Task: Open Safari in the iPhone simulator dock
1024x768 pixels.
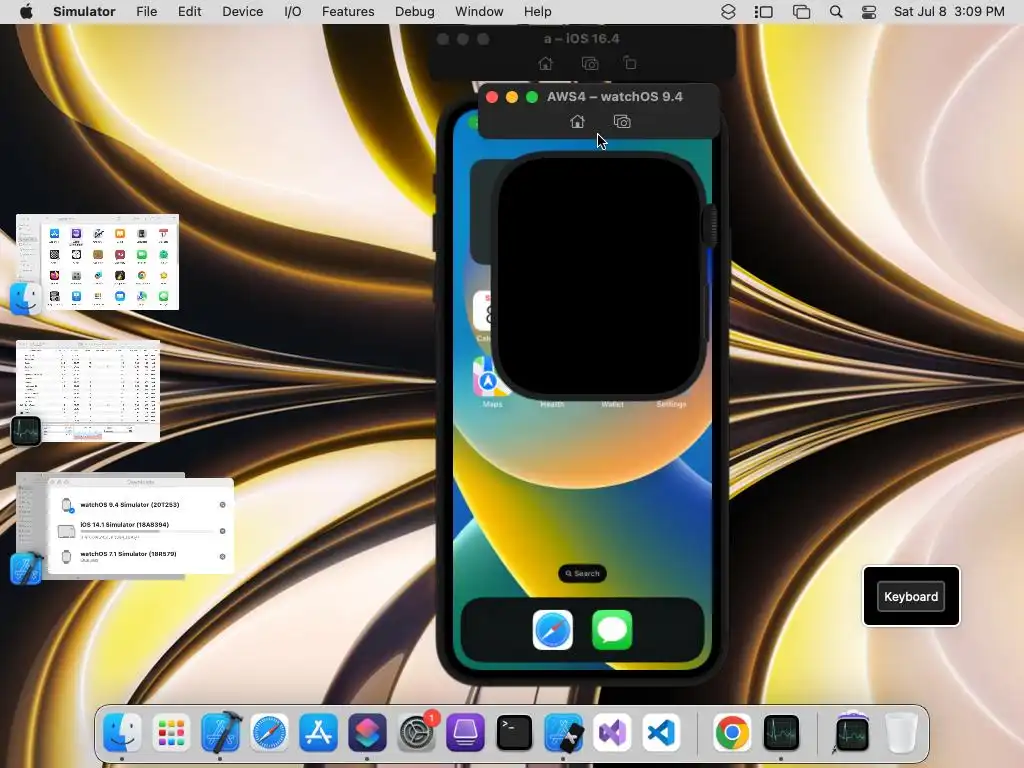Action: tap(552, 630)
